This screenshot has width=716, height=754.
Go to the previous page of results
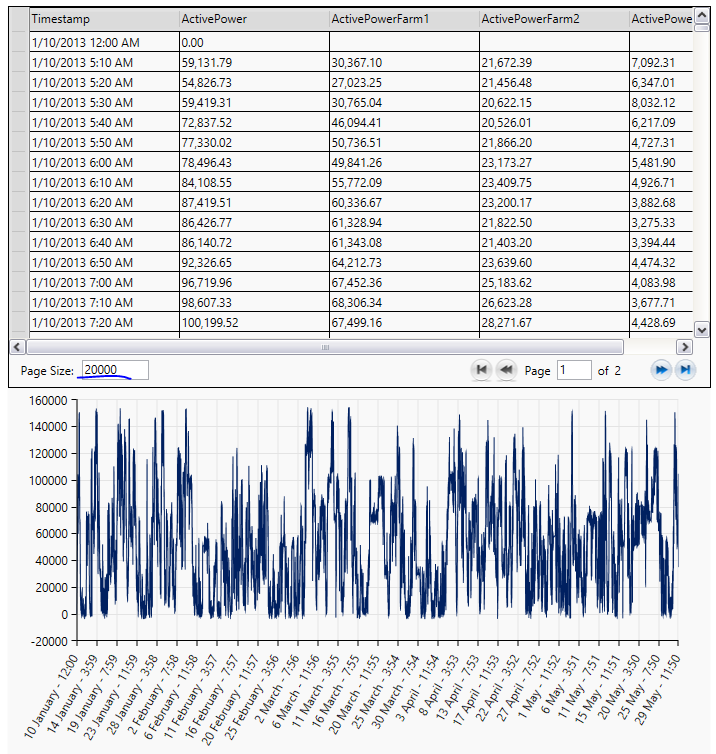point(506,370)
